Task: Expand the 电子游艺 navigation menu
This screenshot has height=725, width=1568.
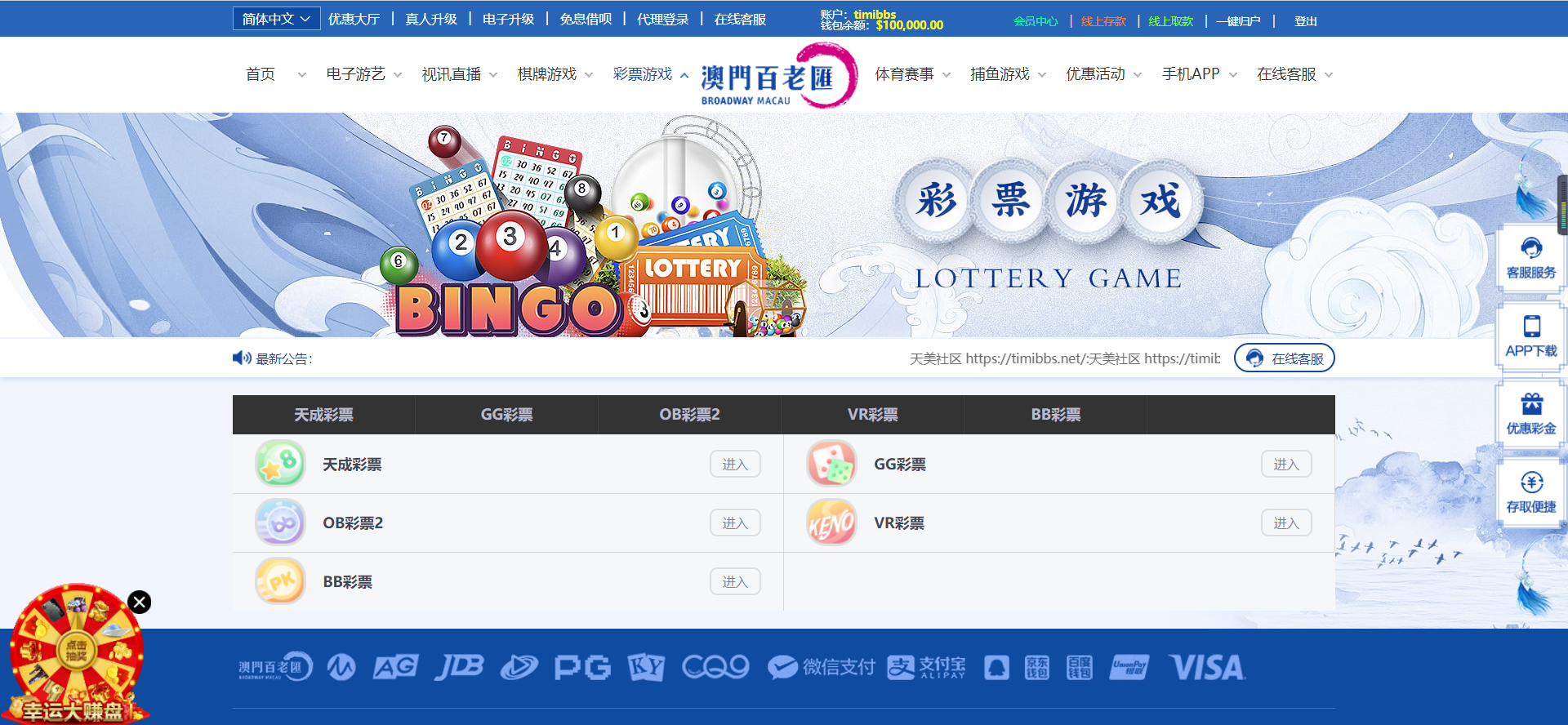Action: pyautogui.click(x=363, y=74)
